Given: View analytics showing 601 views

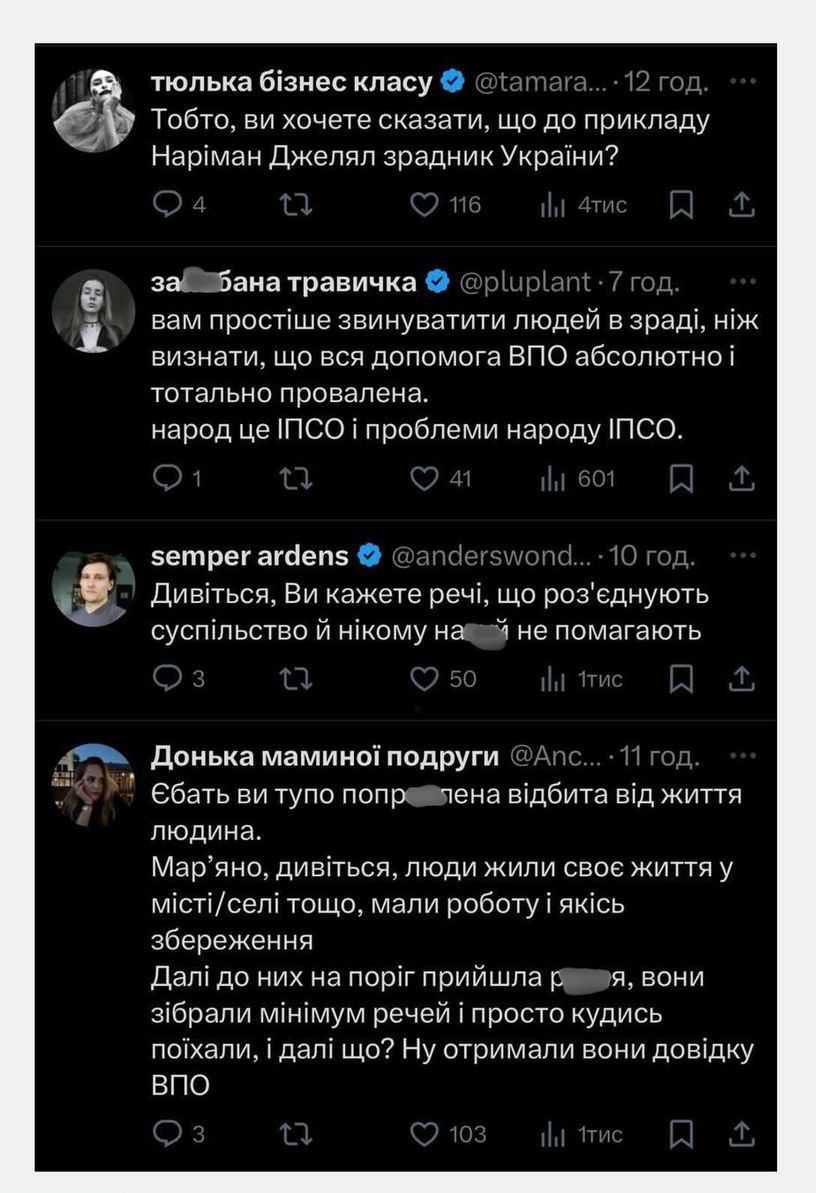Looking at the screenshot, I should pyautogui.click(x=577, y=479).
